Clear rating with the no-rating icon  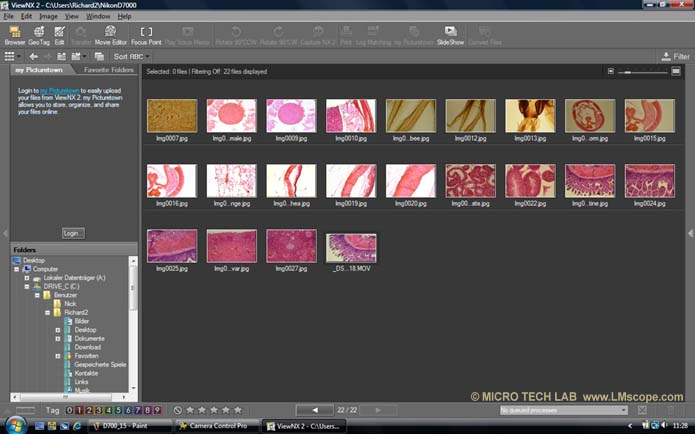178,410
